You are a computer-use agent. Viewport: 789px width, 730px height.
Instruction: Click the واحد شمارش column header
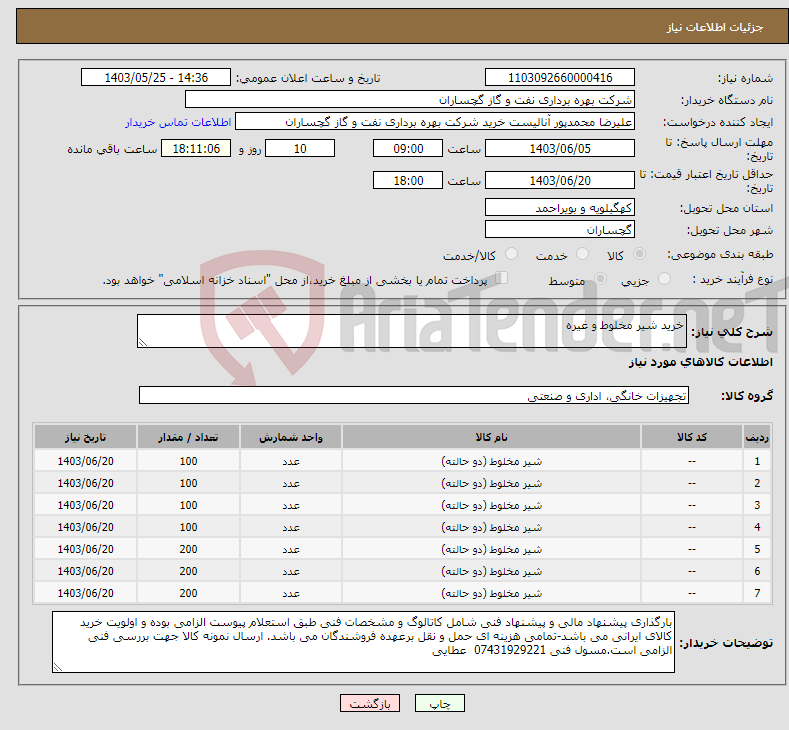(x=291, y=437)
